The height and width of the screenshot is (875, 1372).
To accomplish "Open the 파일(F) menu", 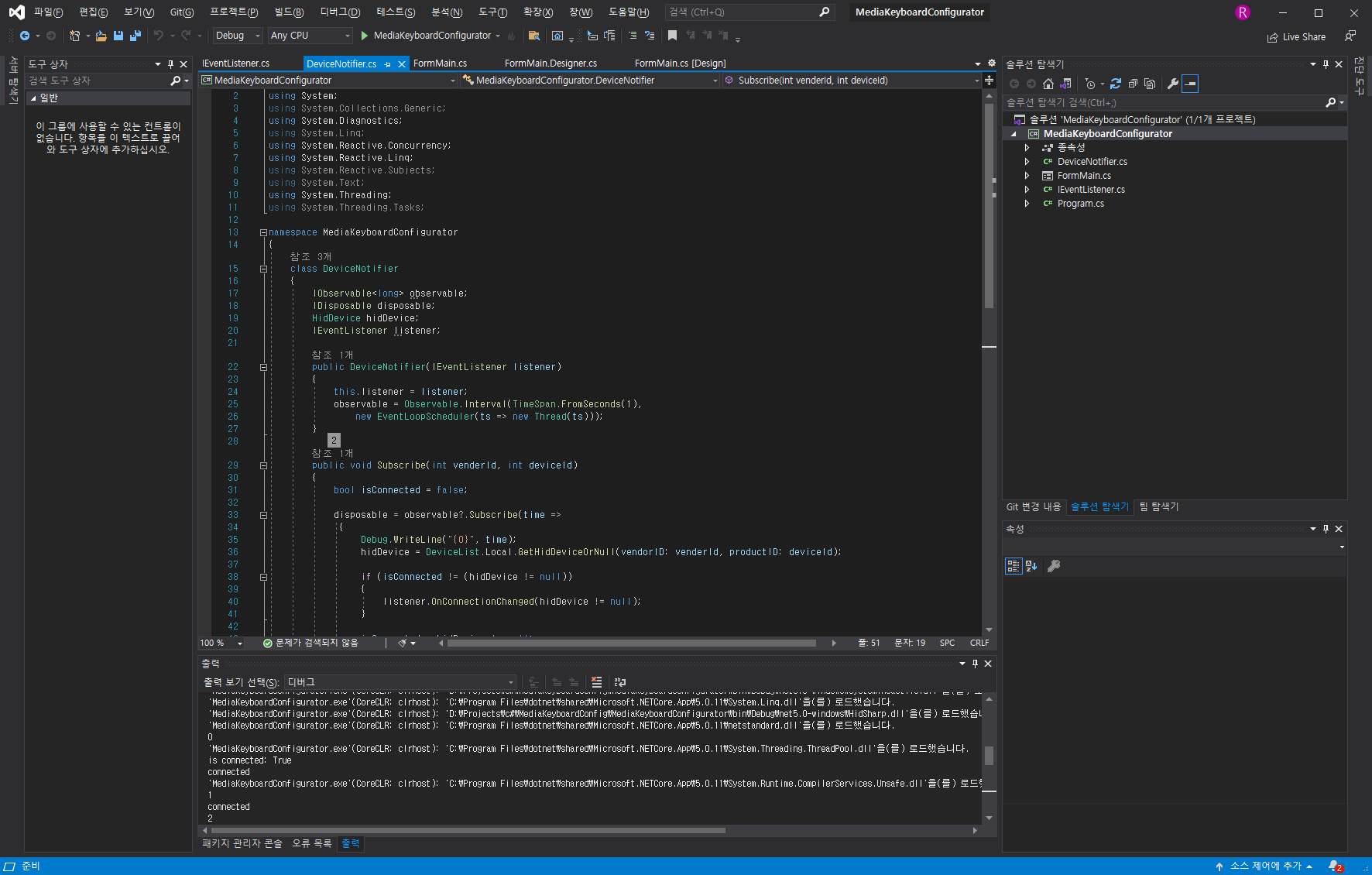I will click(48, 12).
